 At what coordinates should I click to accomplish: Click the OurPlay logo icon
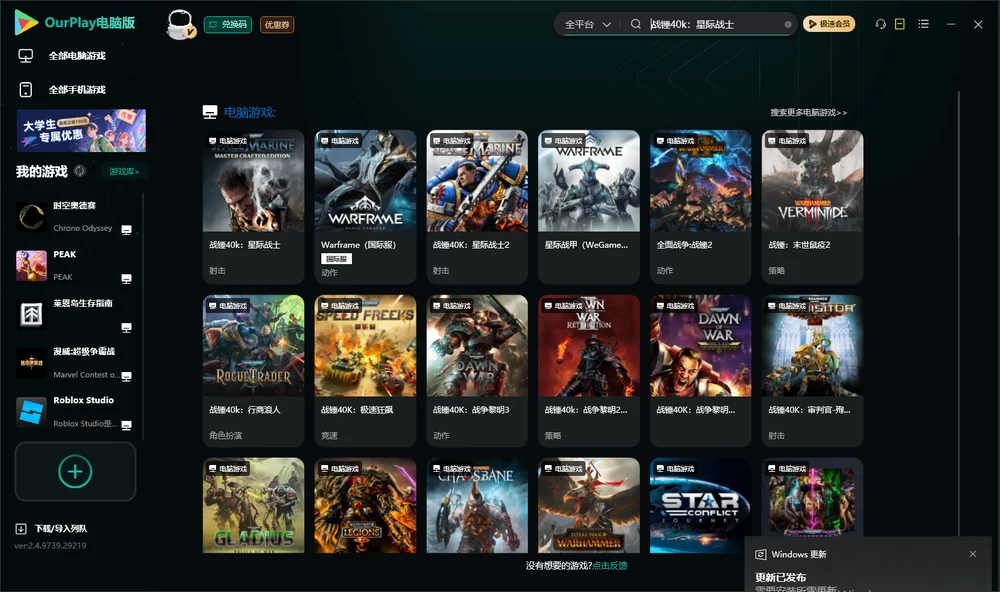pyautogui.click(x=26, y=22)
